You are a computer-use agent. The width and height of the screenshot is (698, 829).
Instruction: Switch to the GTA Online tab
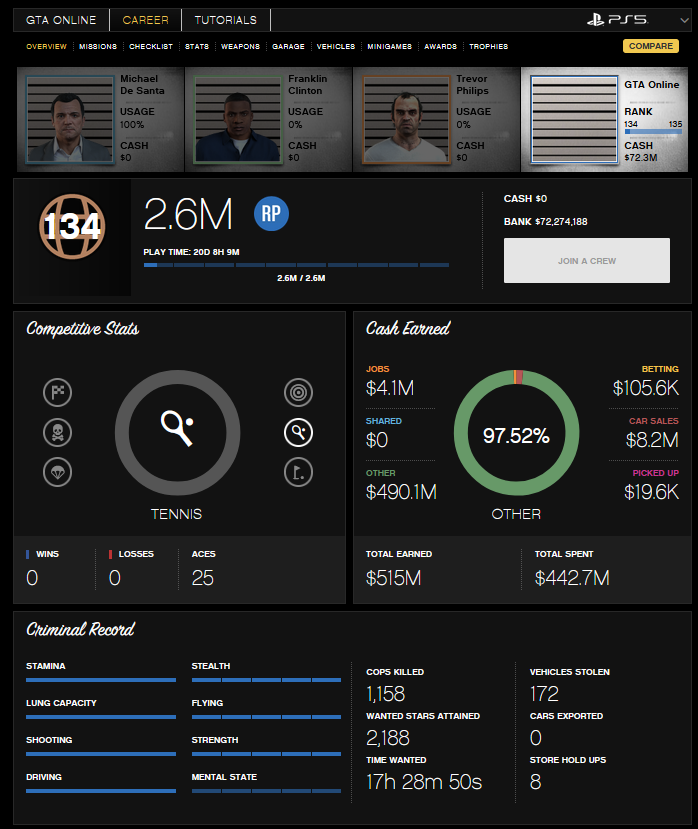(x=61, y=20)
